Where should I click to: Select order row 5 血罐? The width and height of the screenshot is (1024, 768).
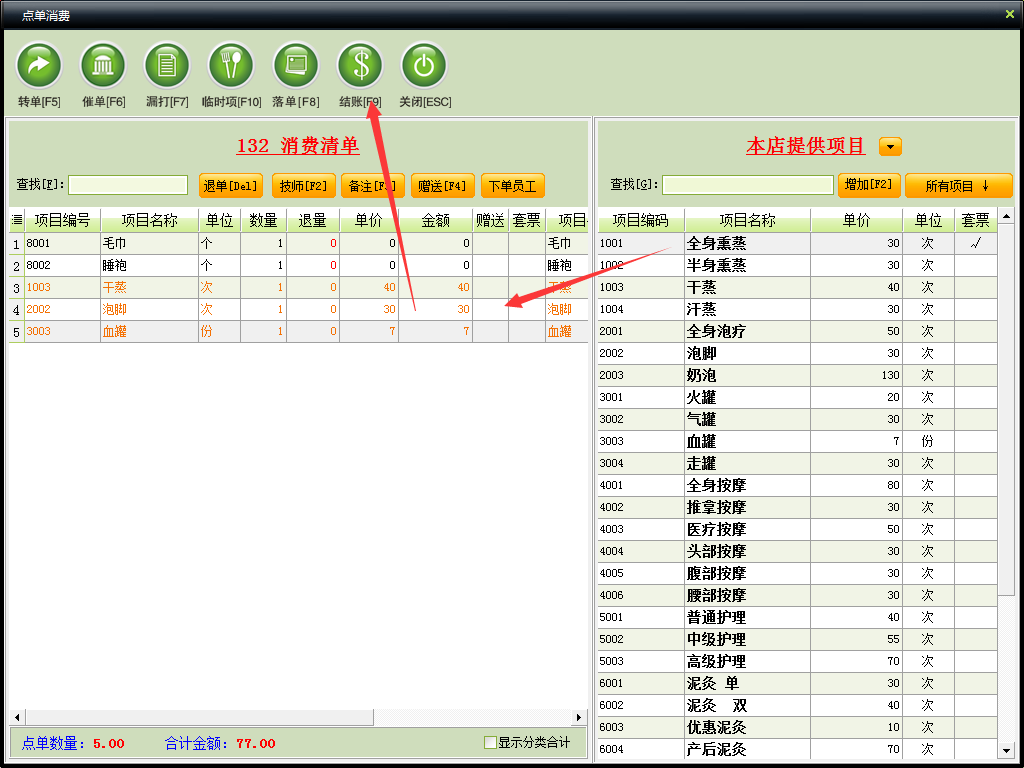(298, 331)
